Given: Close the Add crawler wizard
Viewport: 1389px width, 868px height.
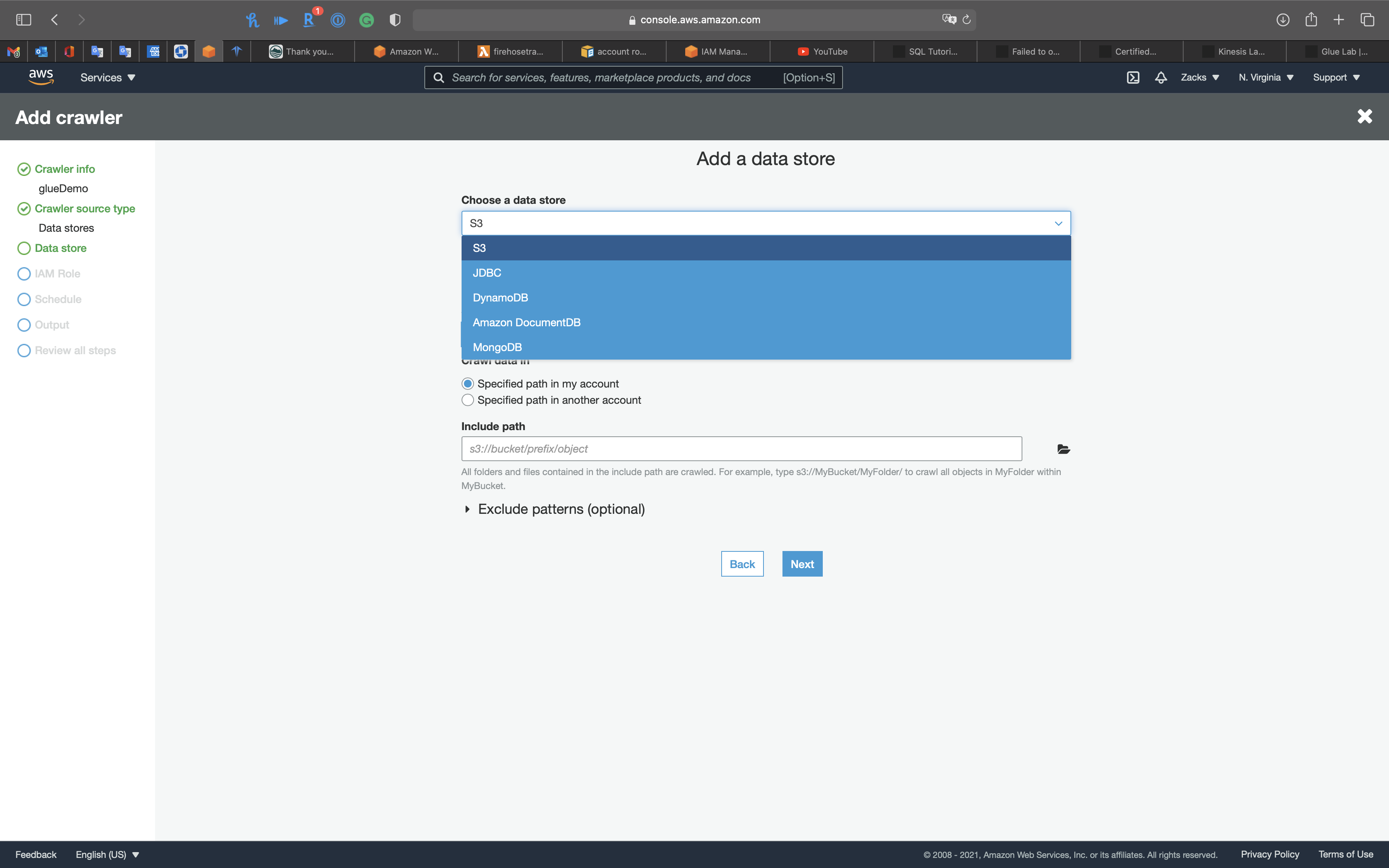Looking at the screenshot, I should pos(1364,117).
